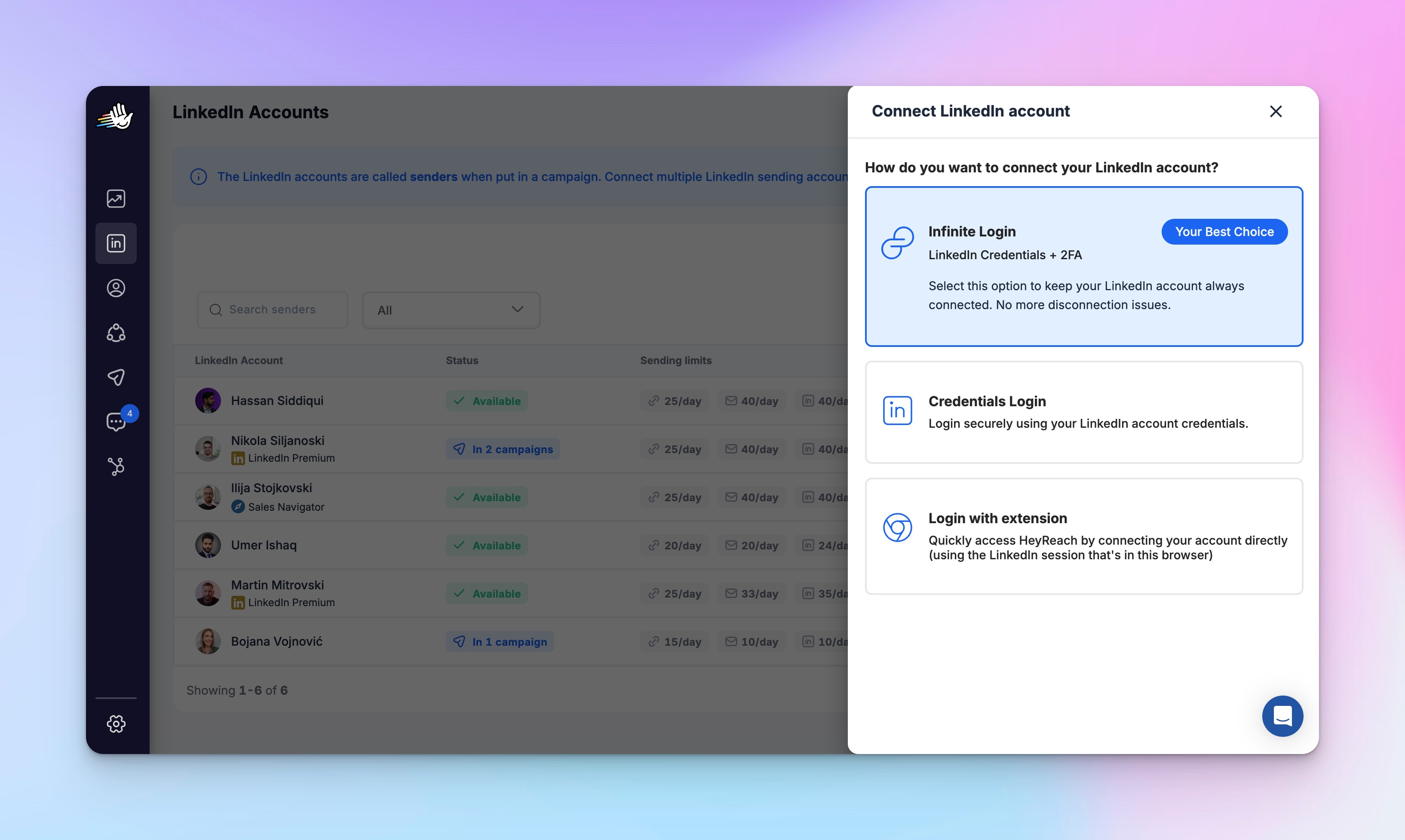Screen dimensions: 1405x840
Task: Click the Login with extension Chrome icon
Action: coord(897,527)
